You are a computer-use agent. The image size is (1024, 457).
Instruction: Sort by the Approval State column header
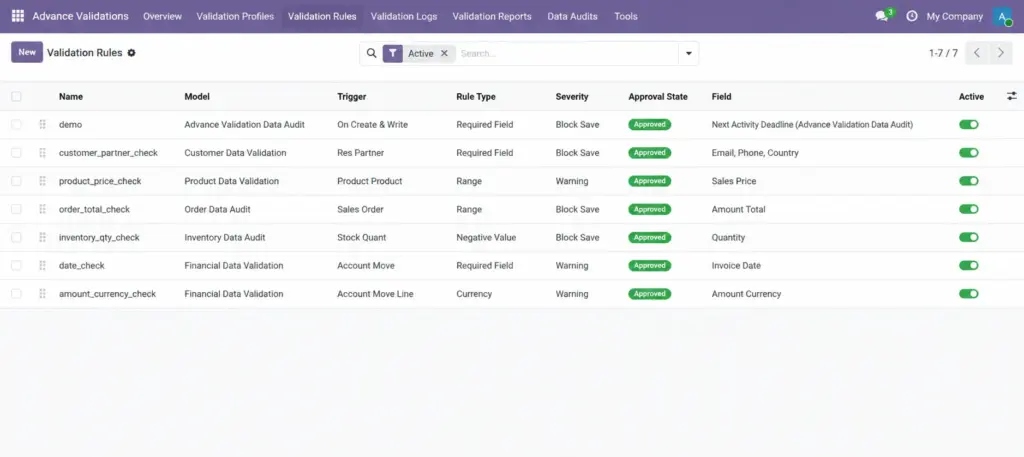coord(658,97)
